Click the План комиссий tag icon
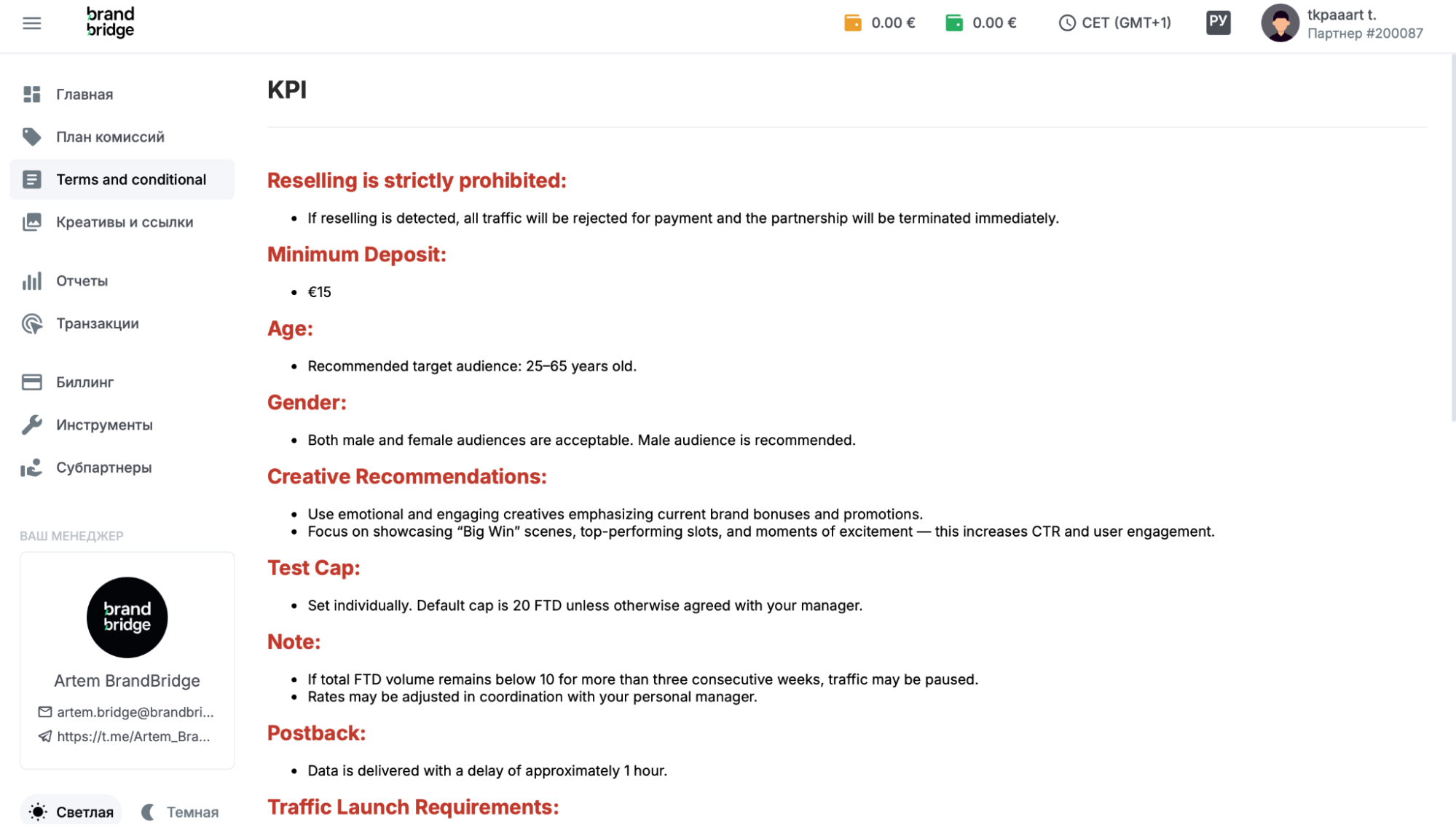This screenshot has width=1456, height=825. click(32, 137)
